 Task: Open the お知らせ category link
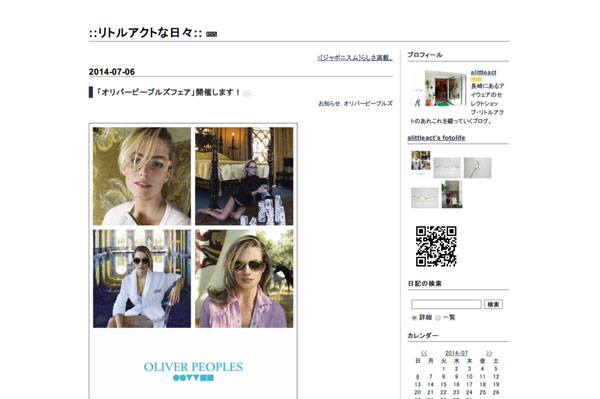pos(329,103)
